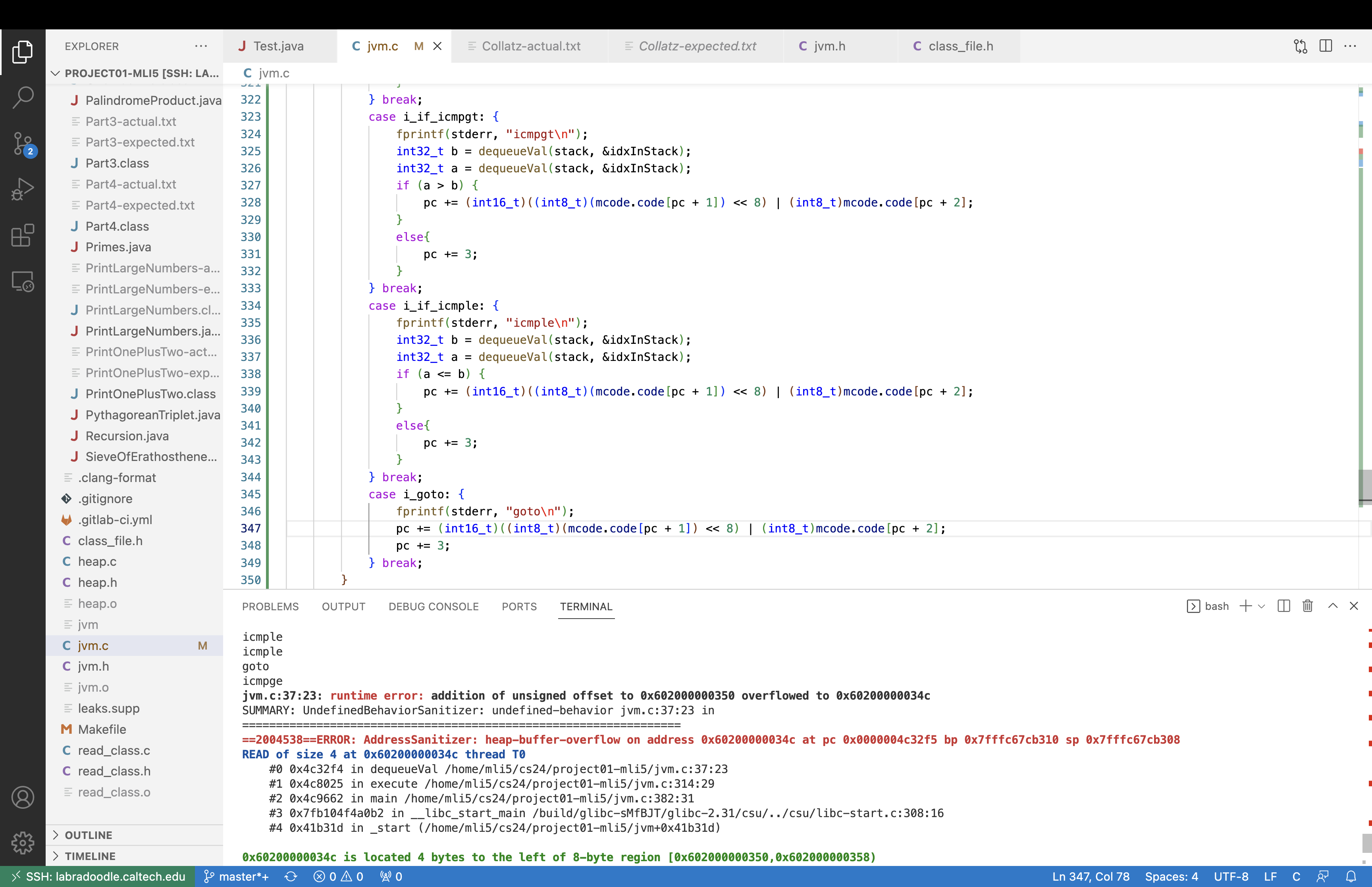Expand the TIMELINE section
This screenshot has width=1372, height=887.
[89, 856]
